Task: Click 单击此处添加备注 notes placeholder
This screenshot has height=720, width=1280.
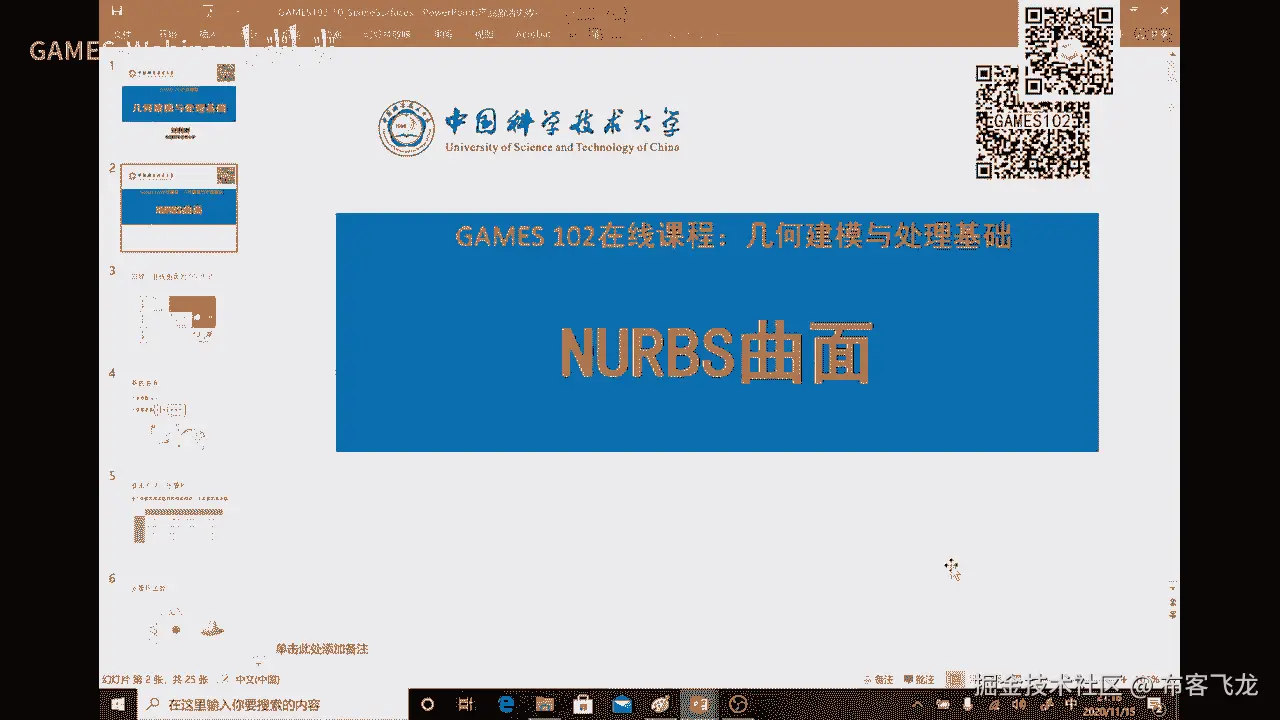Action: click(322, 649)
